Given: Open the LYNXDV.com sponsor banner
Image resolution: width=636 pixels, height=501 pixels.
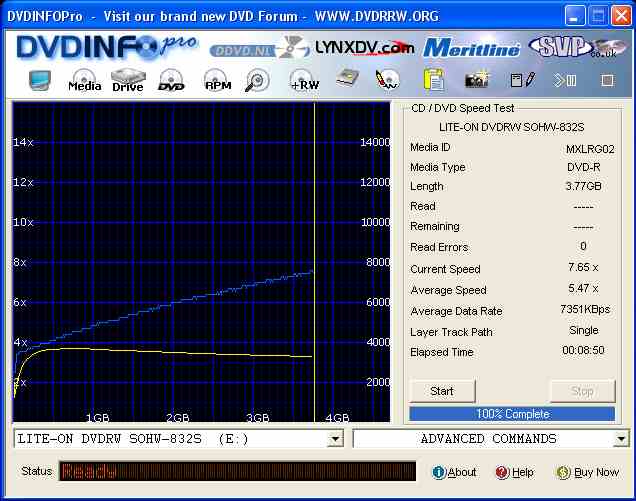Looking at the screenshot, I should coord(364,48).
